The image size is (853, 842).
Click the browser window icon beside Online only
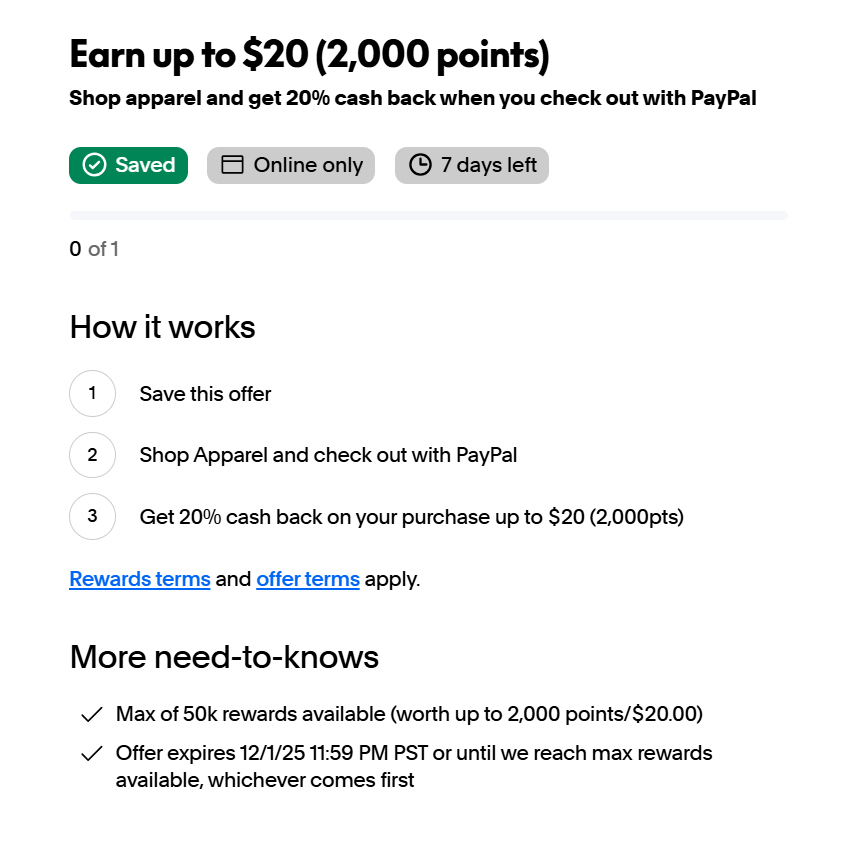pos(232,165)
